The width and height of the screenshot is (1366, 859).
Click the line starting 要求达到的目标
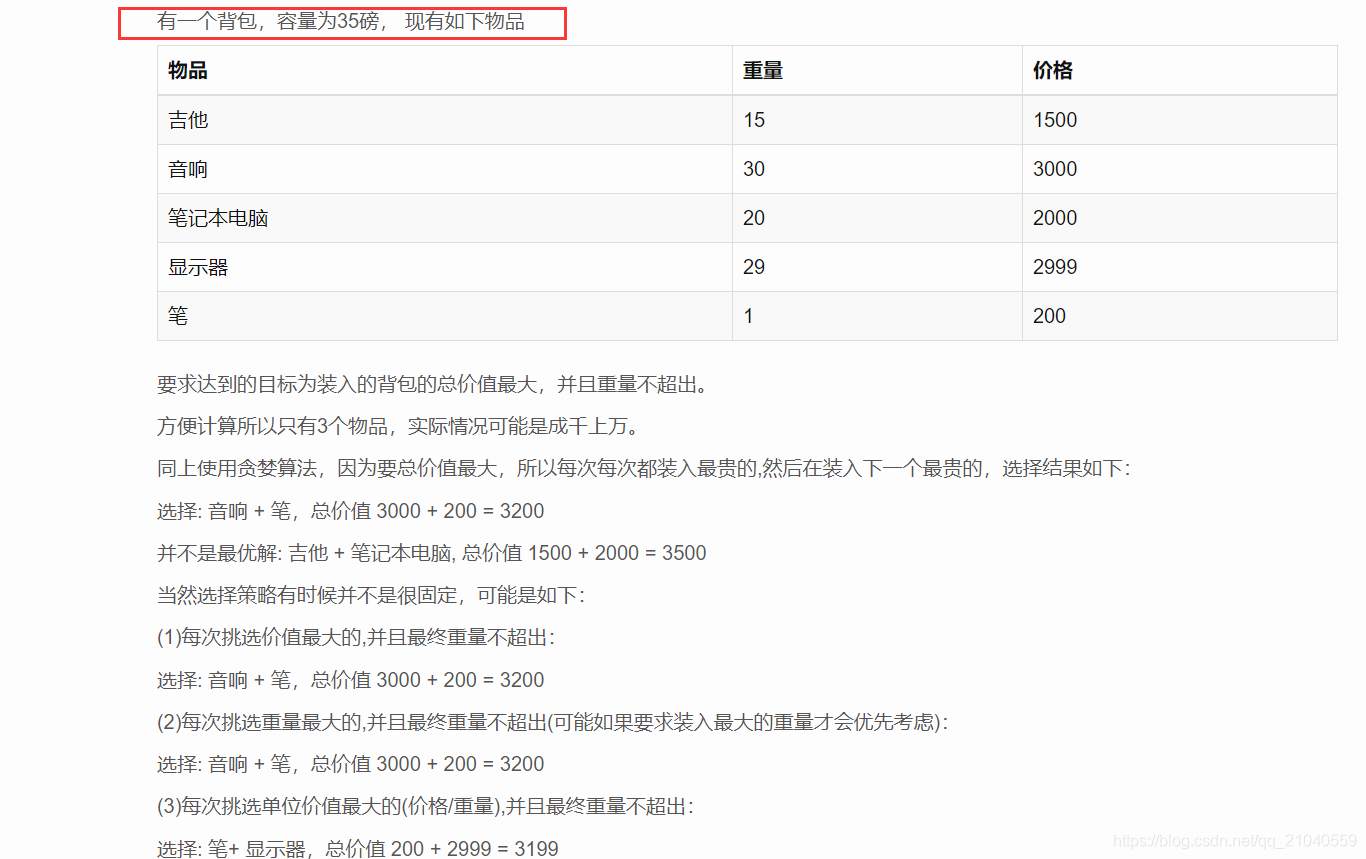(432, 385)
